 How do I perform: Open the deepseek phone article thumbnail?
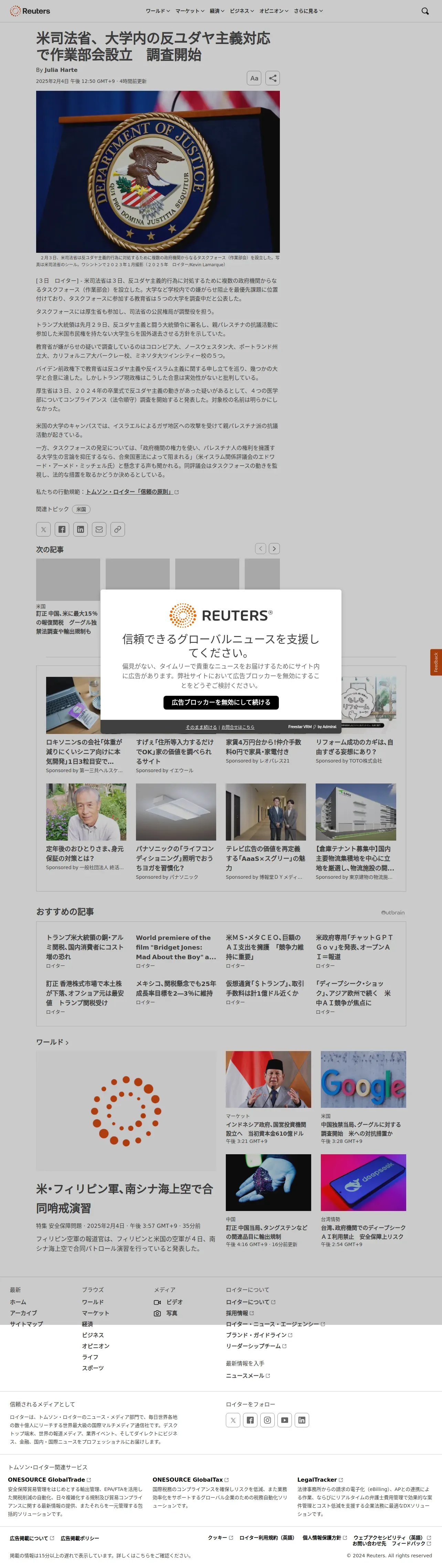tap(364, 1182)
